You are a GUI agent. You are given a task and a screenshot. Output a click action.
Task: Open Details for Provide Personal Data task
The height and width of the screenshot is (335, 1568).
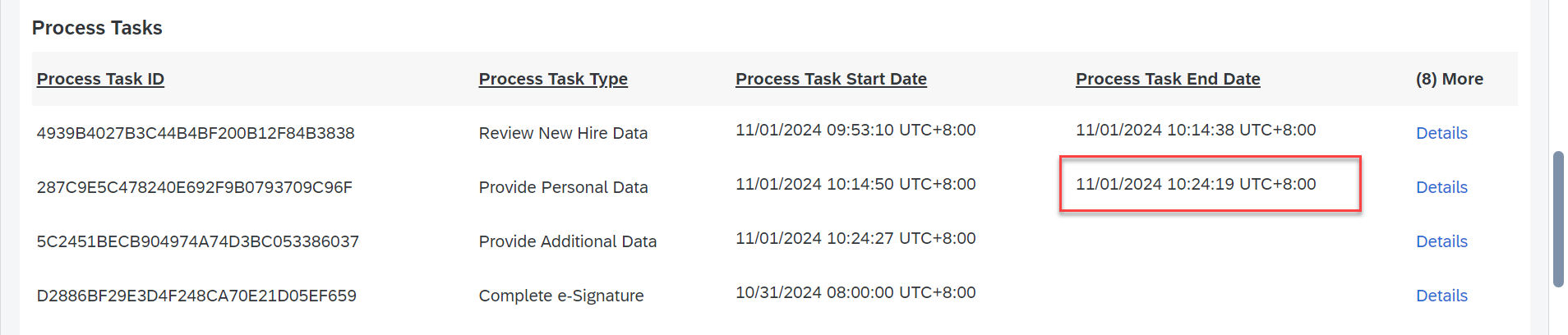[x=1441, y=187]
